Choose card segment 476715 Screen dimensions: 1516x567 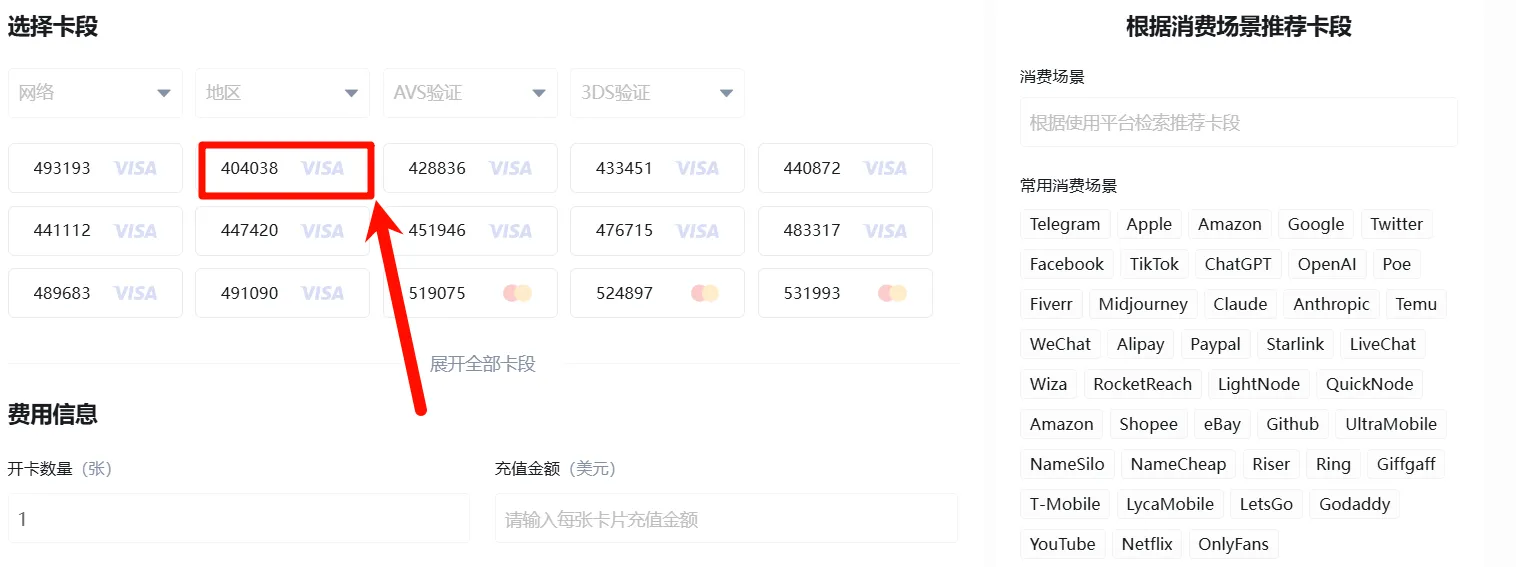[x=657, y=231]
